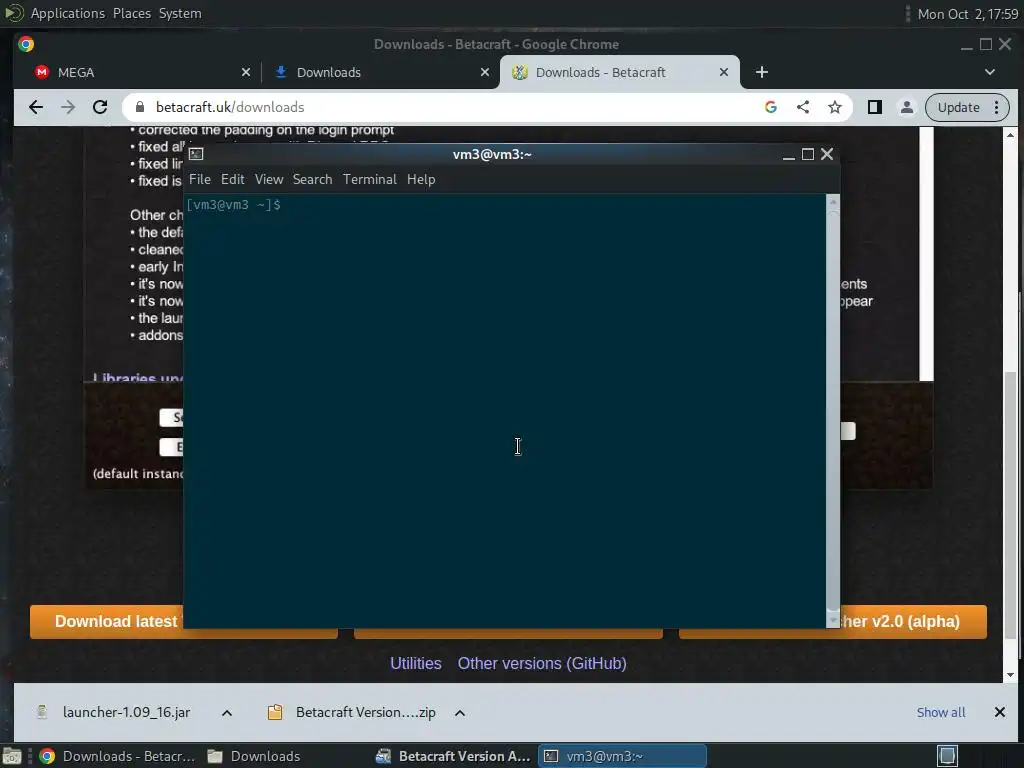Open the Places menu in the top panel
Viewport: 1024px width, 768px height.
click(132, 13)
